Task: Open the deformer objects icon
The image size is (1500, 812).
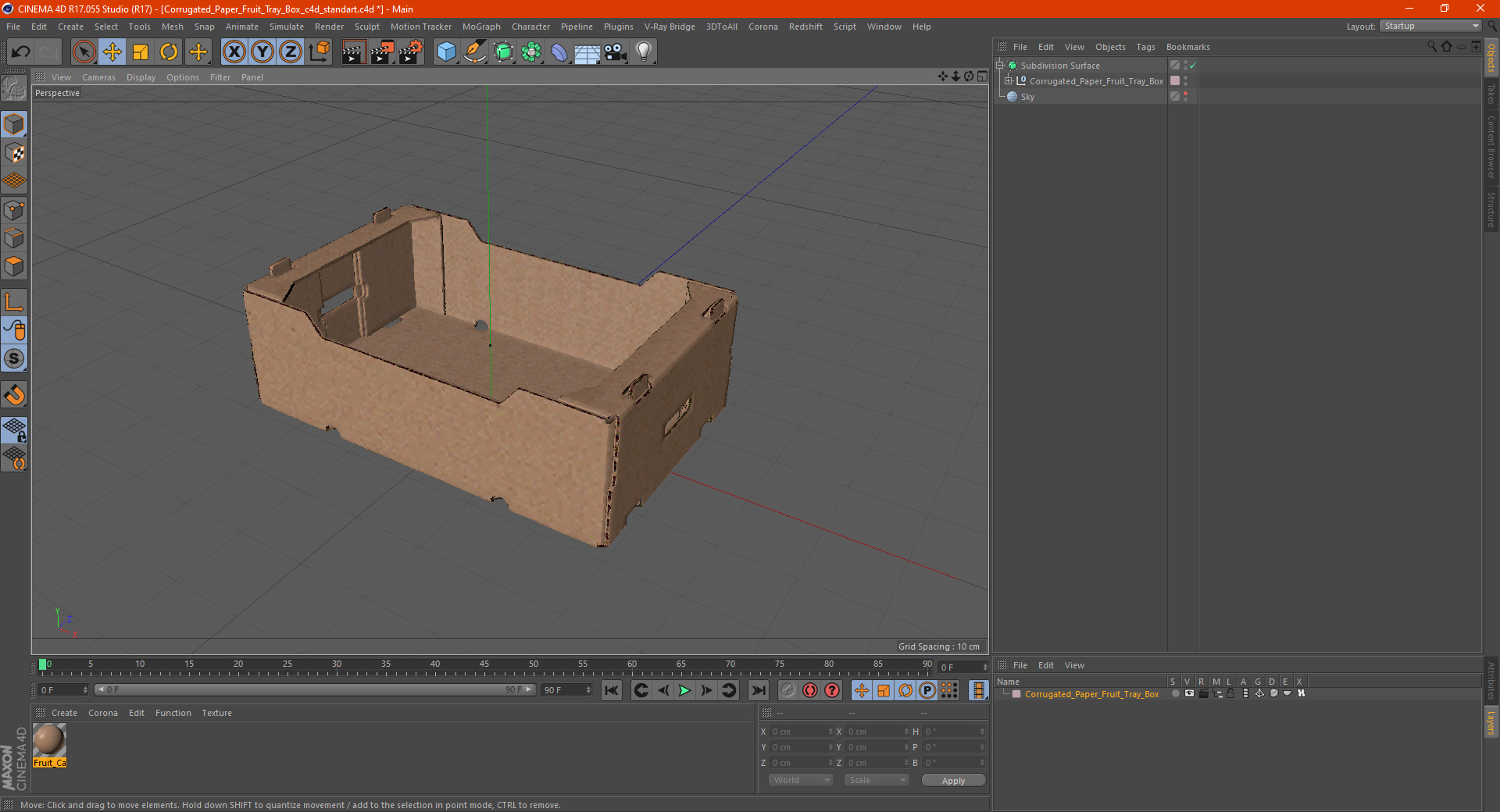Action: click(x=559, y=52)
